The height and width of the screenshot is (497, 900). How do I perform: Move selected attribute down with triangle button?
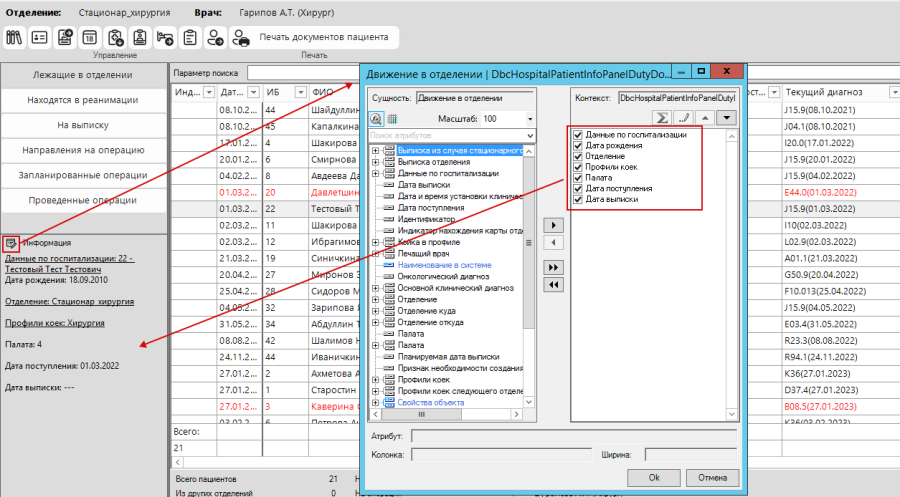tap(727, 118)
